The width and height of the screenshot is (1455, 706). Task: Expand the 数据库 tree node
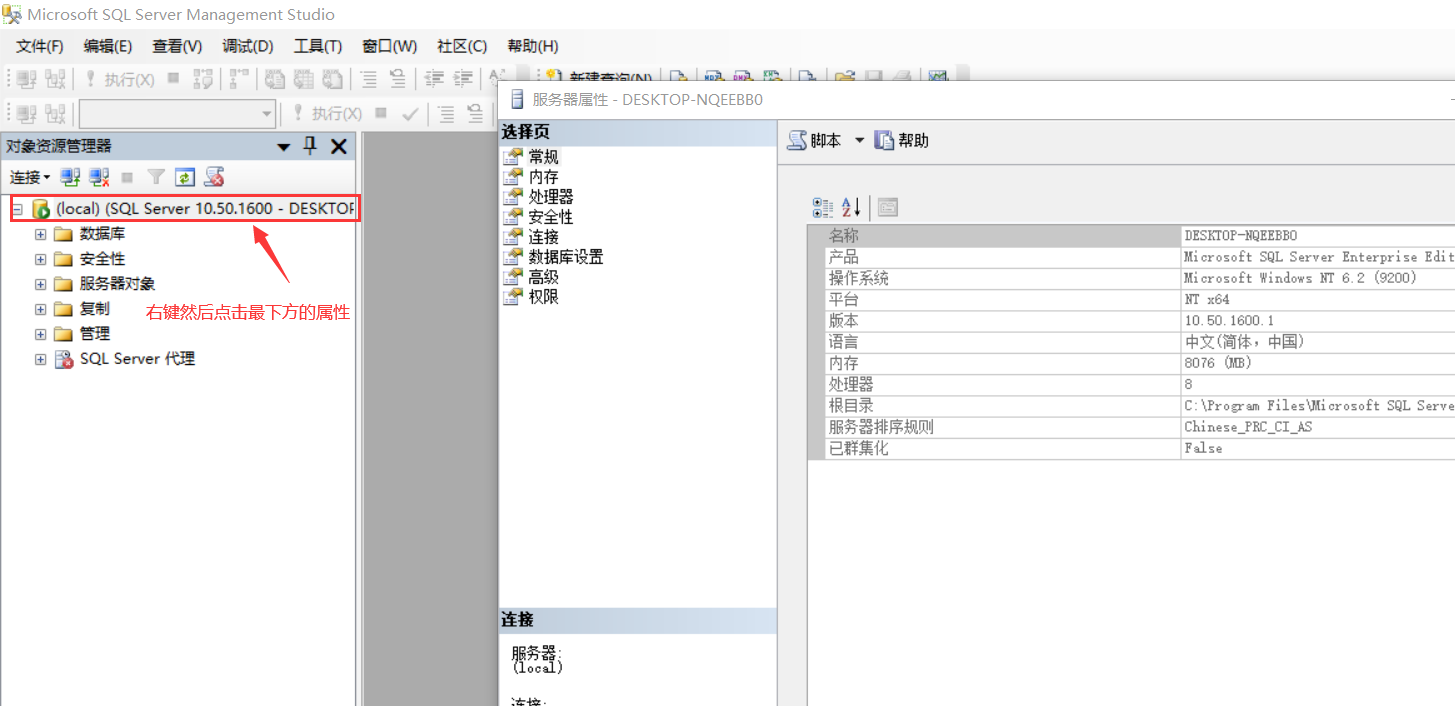[40, 233]
